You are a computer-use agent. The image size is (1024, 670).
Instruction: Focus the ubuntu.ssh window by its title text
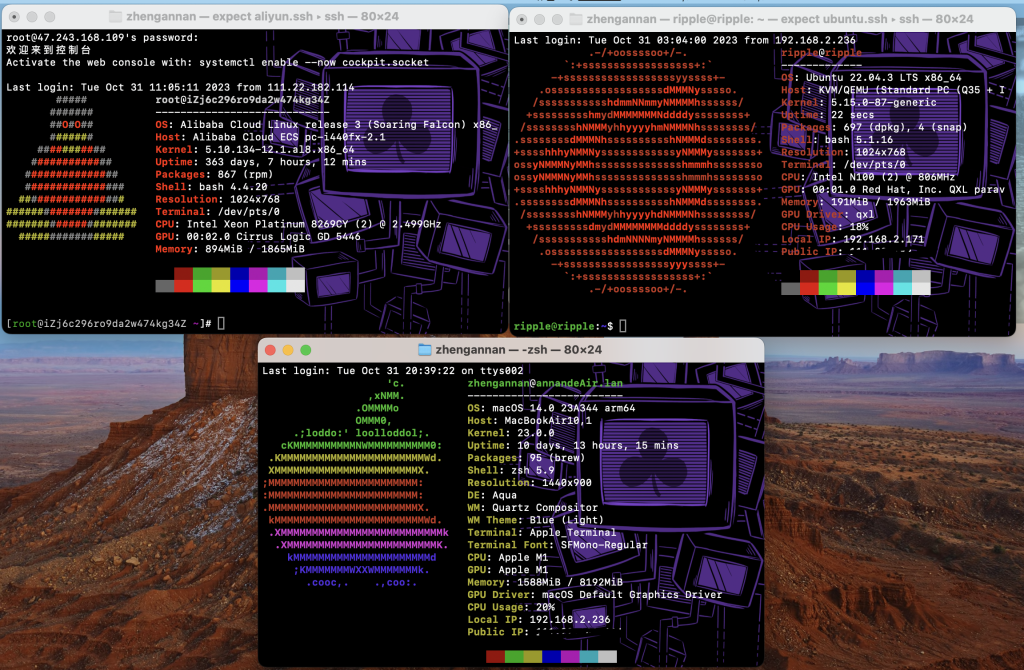point(780,19)
